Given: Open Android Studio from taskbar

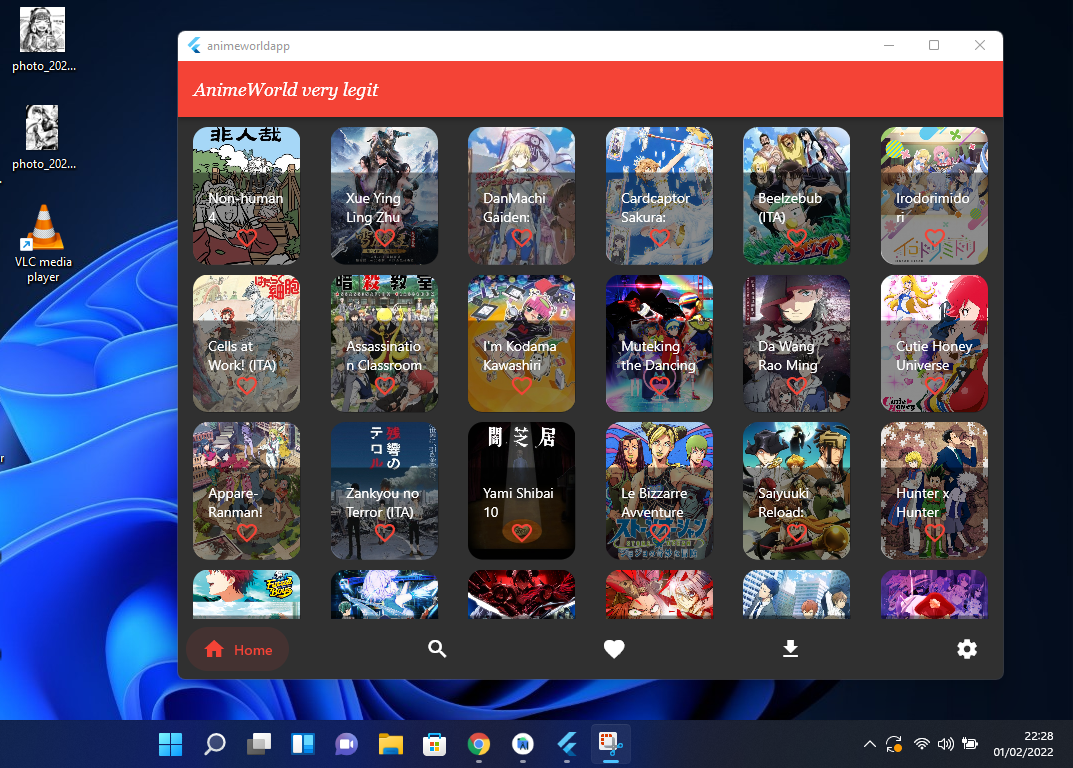Looking at the screenshot, I should coord(523,744).
